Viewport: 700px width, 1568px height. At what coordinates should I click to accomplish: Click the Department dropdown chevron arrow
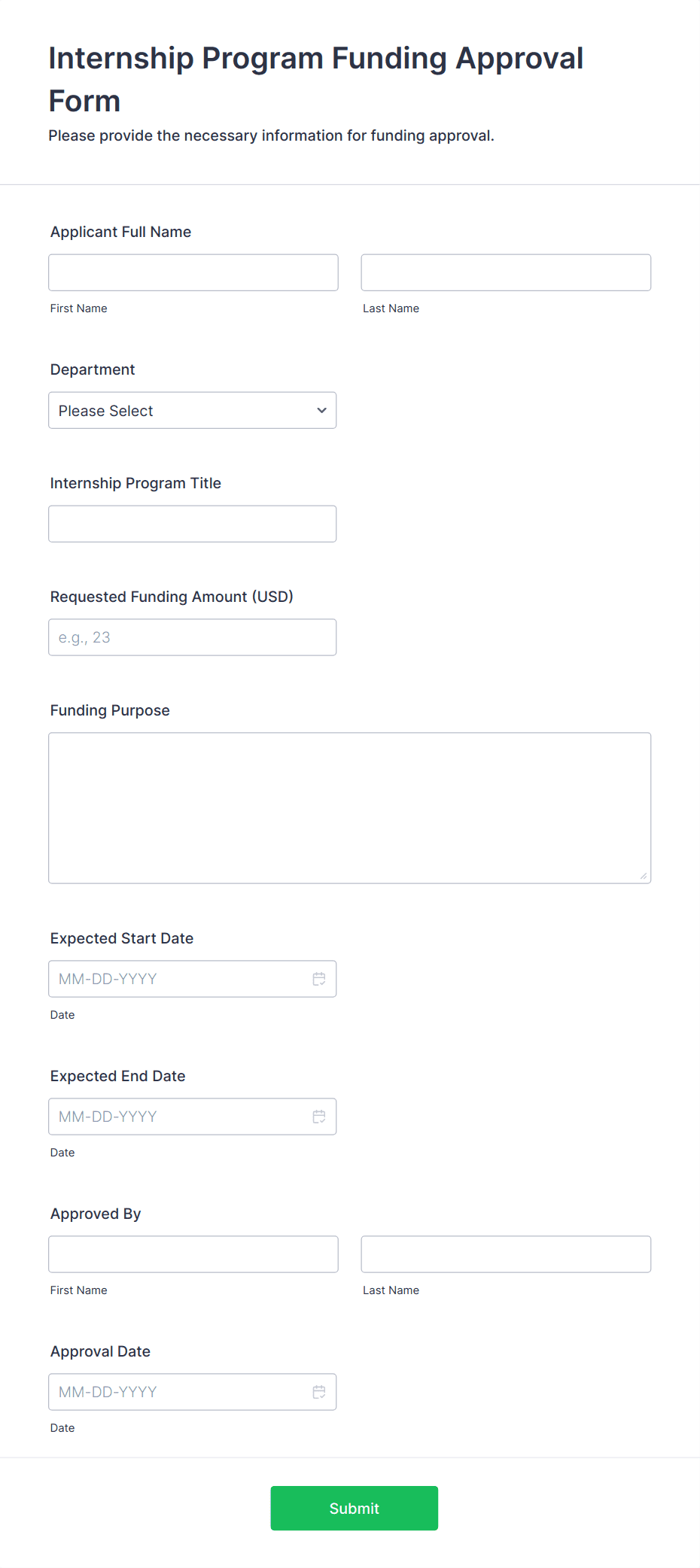click(322, 411)
